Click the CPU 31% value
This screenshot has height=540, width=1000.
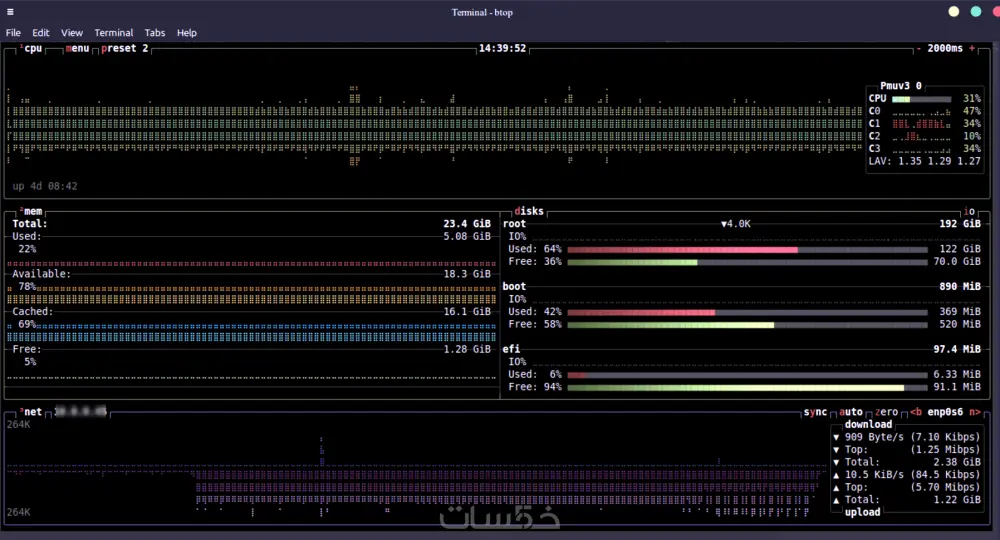click(972, 99)
